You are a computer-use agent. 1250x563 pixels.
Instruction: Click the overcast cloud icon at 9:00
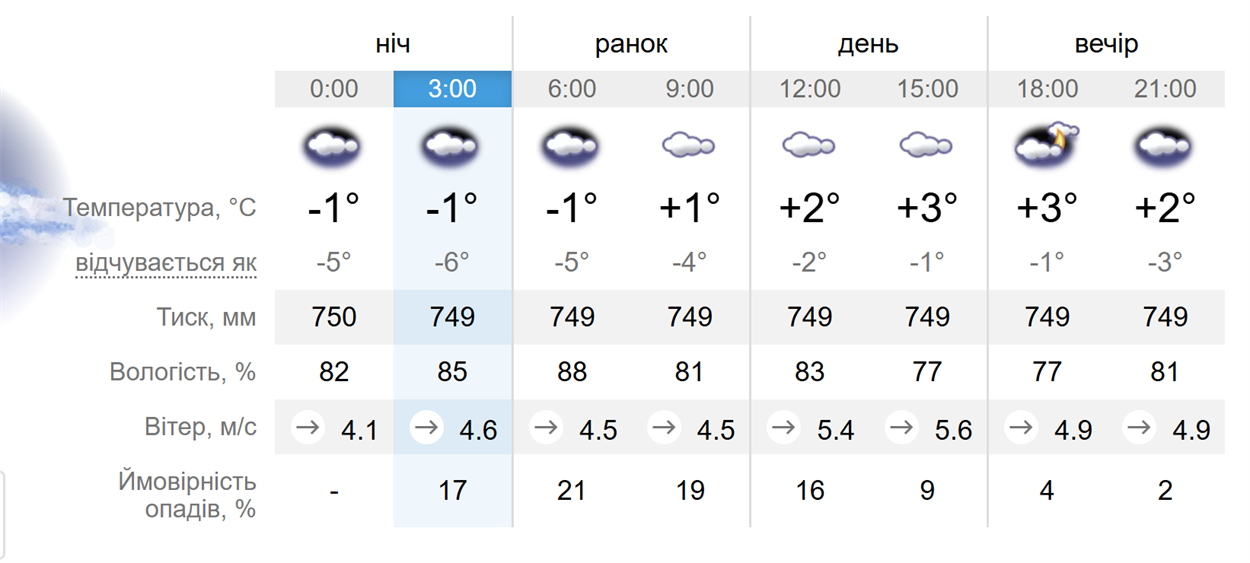(x=689, y=146)
